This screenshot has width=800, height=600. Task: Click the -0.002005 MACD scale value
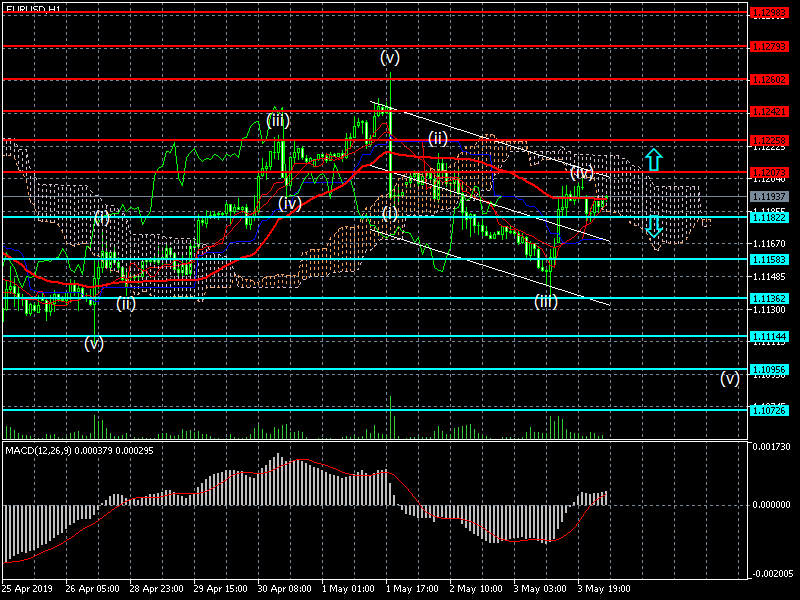click(x=771, y=574)
